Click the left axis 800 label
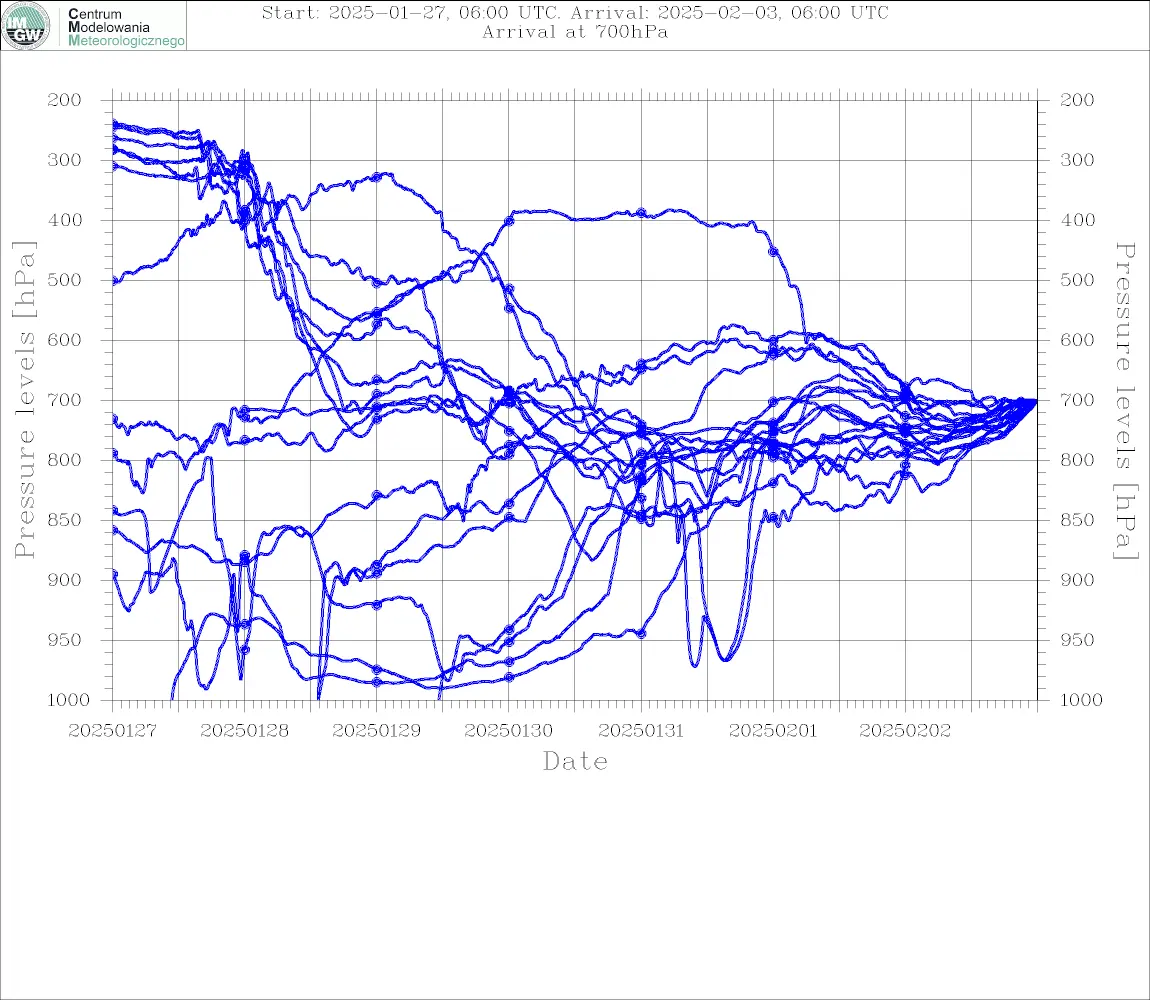This screenshot has height=1000, width=1150. point(64,460)
